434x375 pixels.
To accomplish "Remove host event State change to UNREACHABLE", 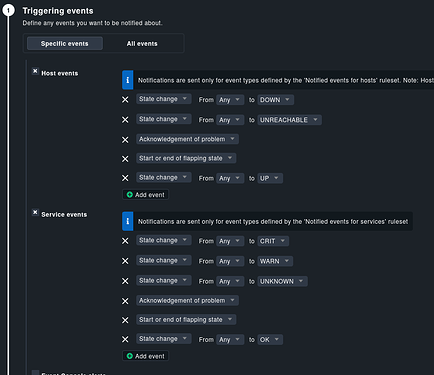I will point(125,120).
